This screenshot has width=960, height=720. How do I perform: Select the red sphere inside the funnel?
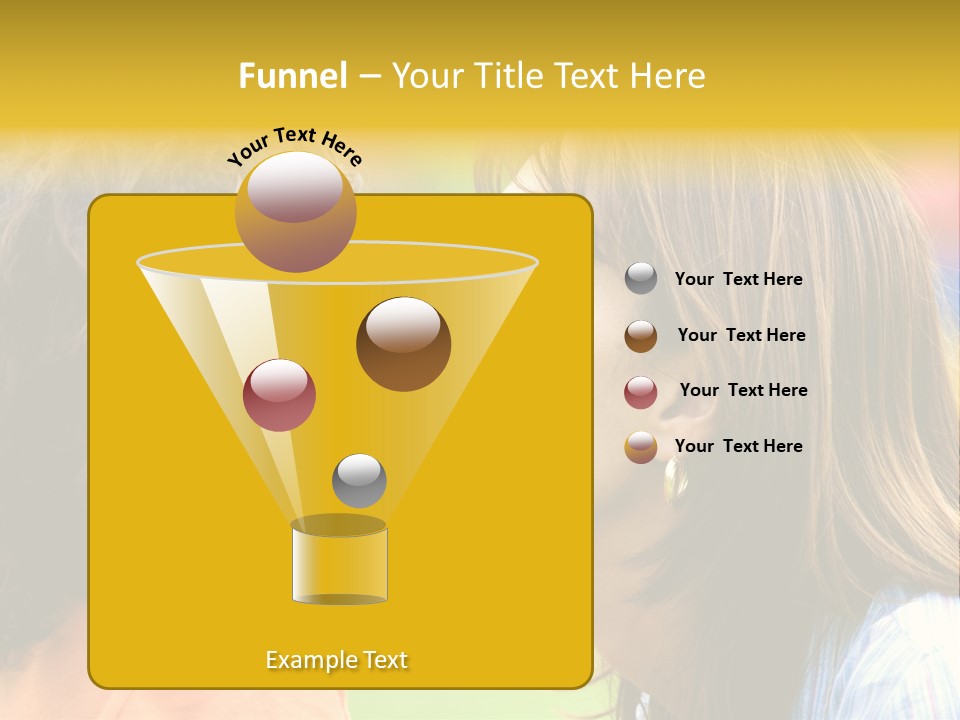[x=279, y=395]
